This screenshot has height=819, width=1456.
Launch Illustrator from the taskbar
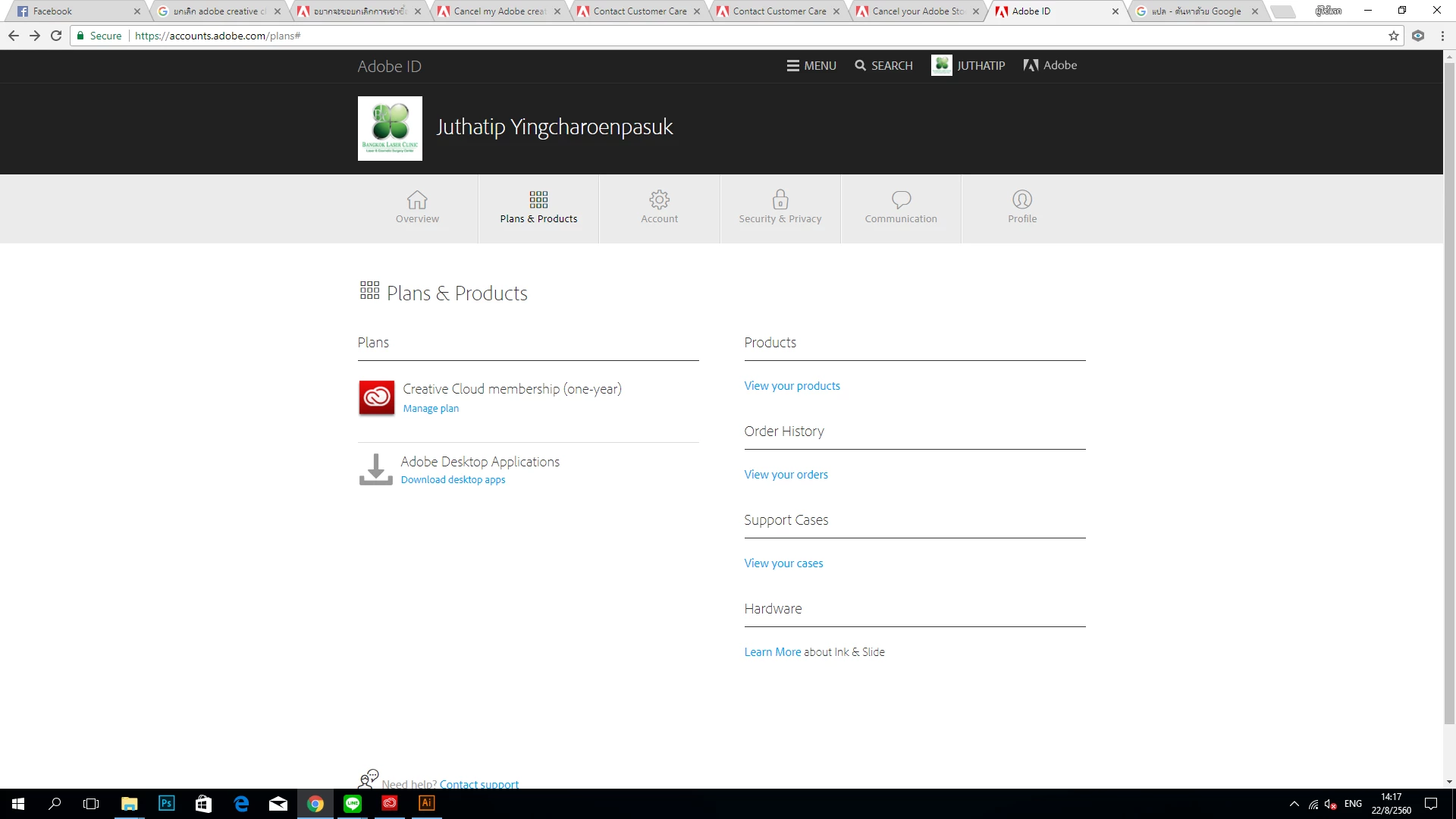426,803
